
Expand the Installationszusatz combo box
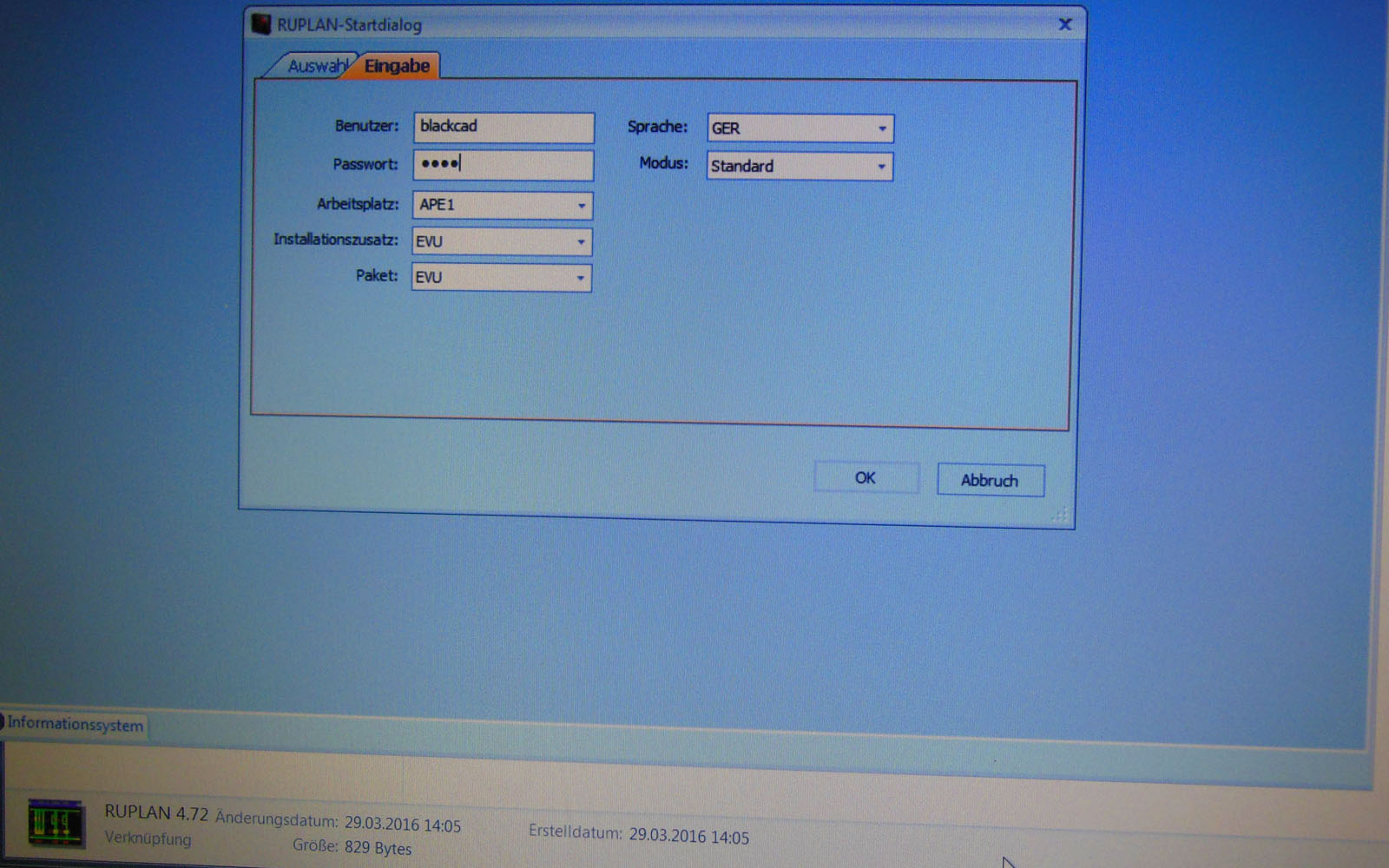(x=502, y=241)
